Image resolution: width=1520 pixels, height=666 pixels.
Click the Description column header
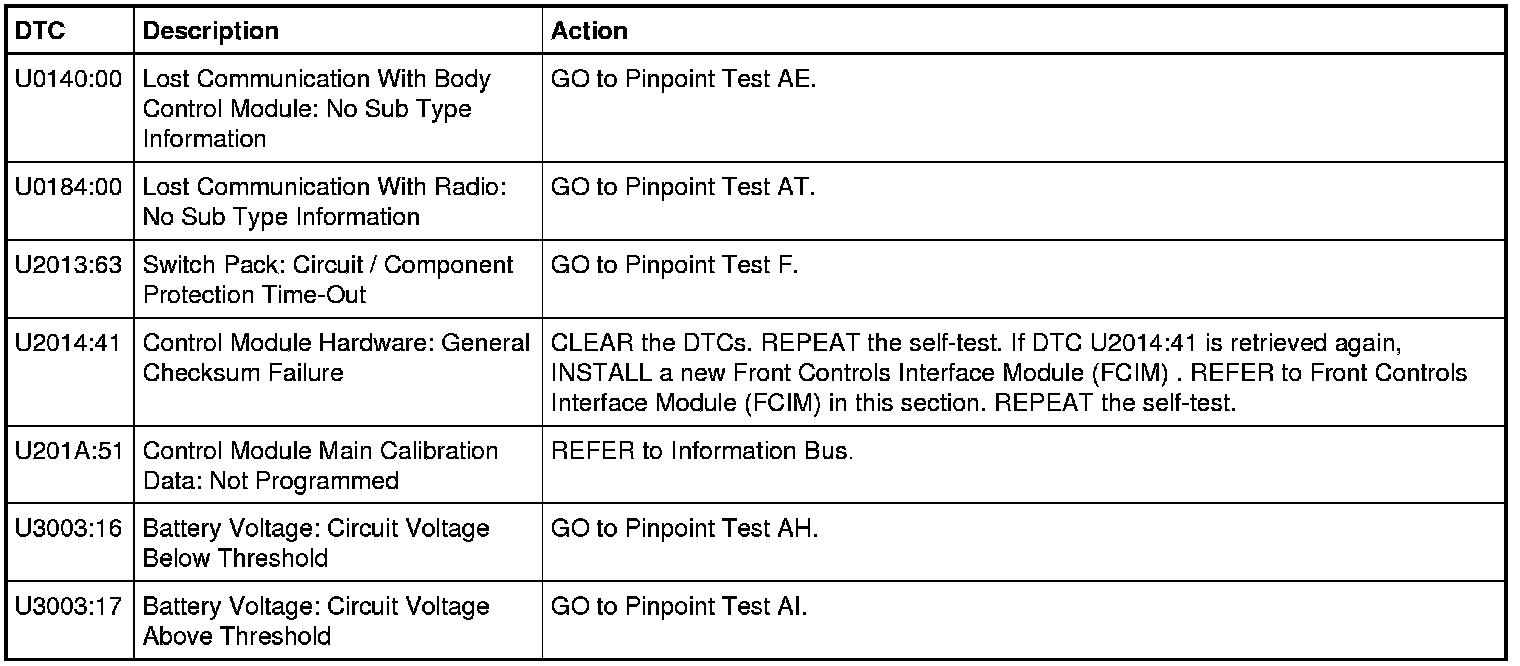tap(211, 31)
